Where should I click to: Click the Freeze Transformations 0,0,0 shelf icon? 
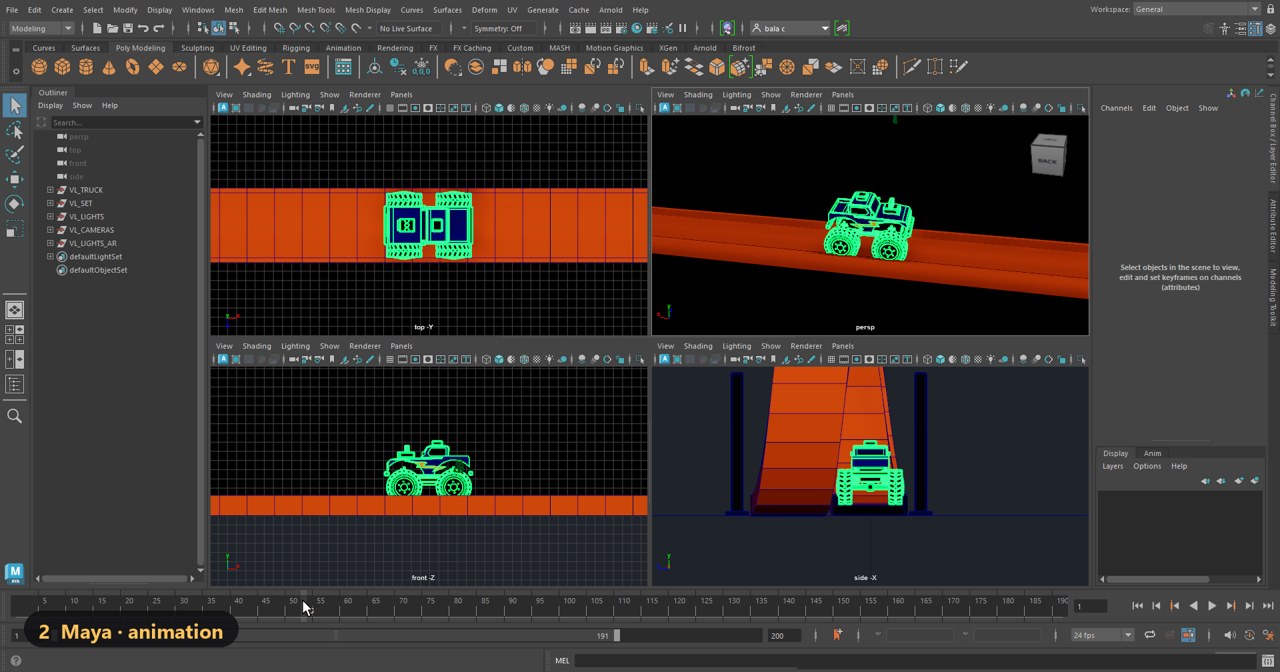click(x=421, y=67)
